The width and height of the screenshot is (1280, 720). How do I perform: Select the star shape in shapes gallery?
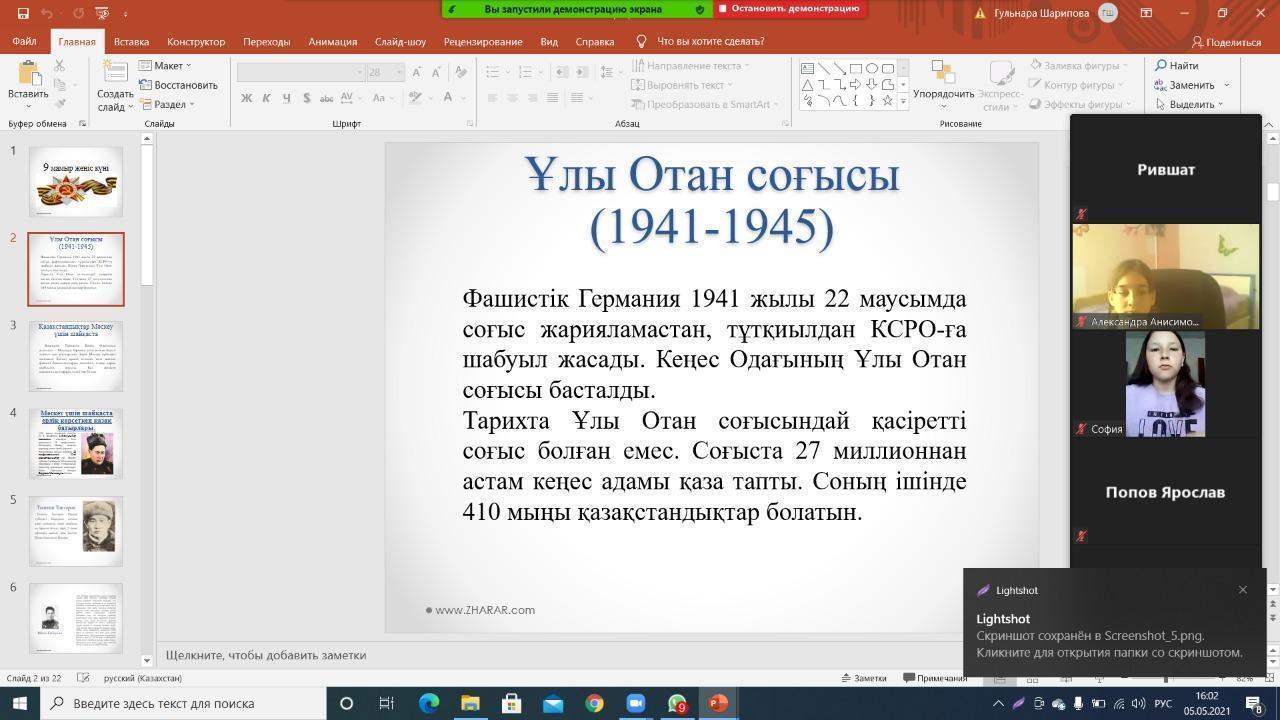tap(887, 101)
